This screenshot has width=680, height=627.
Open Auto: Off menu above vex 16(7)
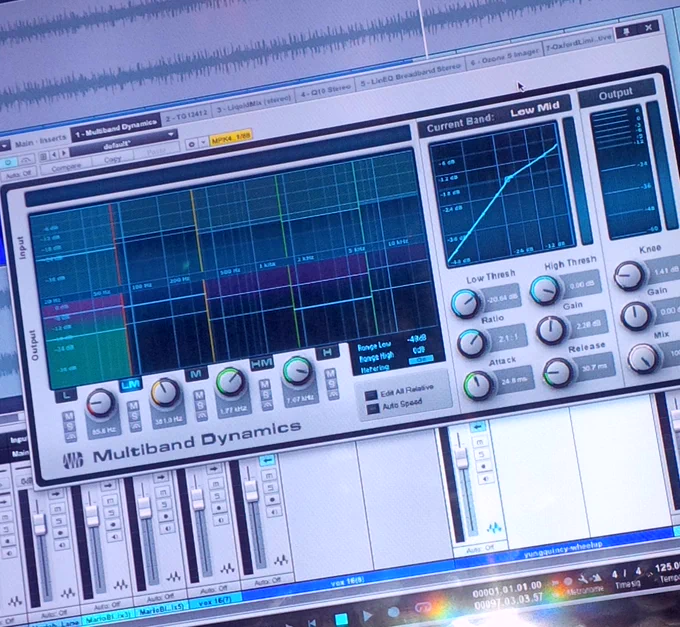(215, 589)
